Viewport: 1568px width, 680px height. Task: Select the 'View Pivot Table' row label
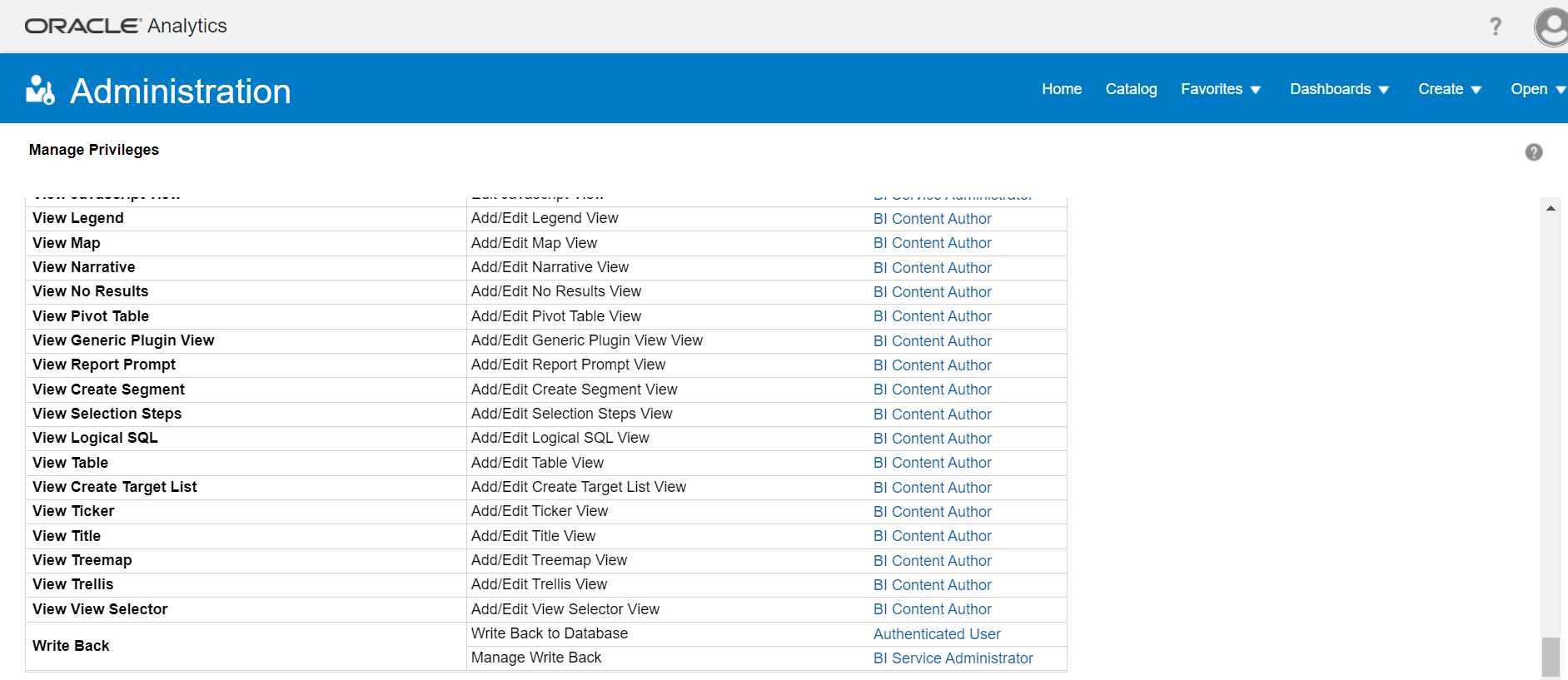tap(91, 316)
